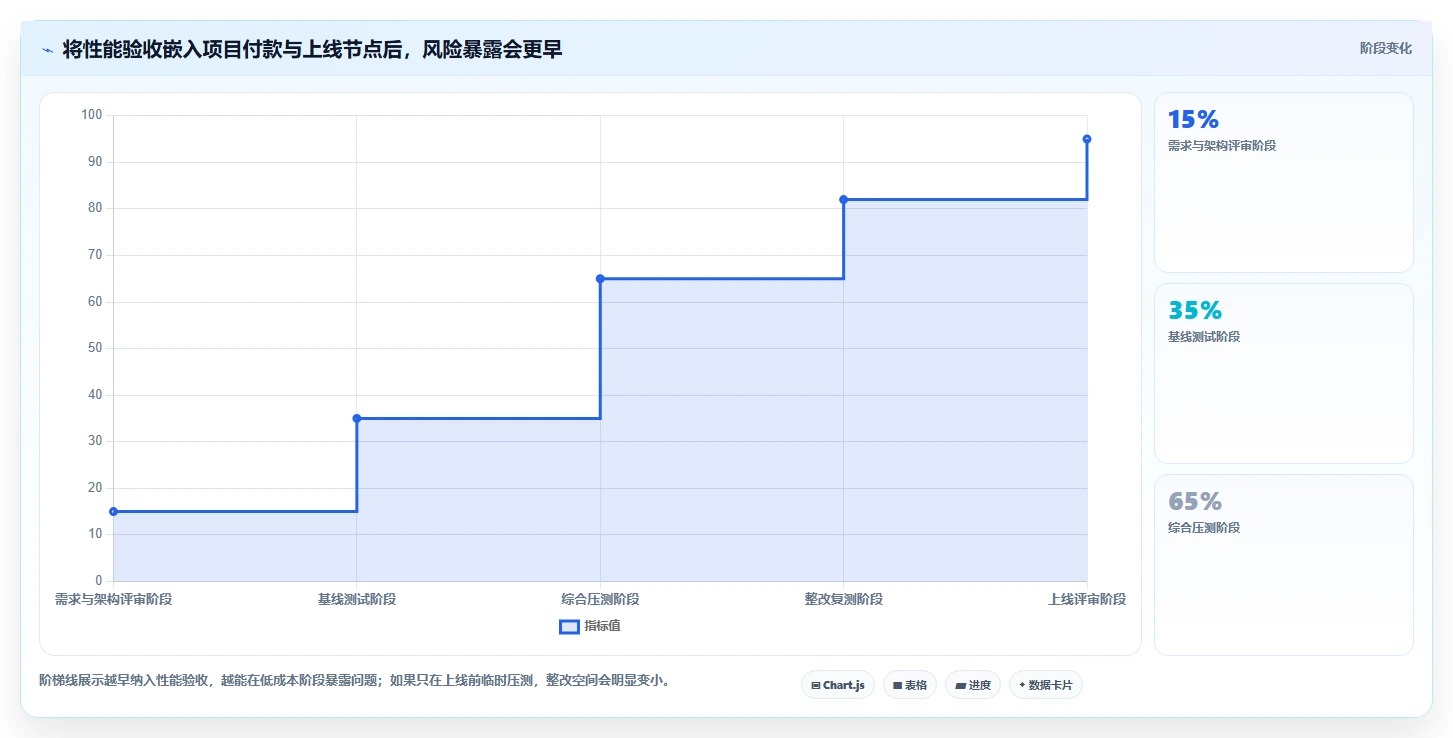Click the 阶段变化 label in header
The height and width of the screenshot is (738, 1453).
pyautogui.click(x=1386, y=49)
